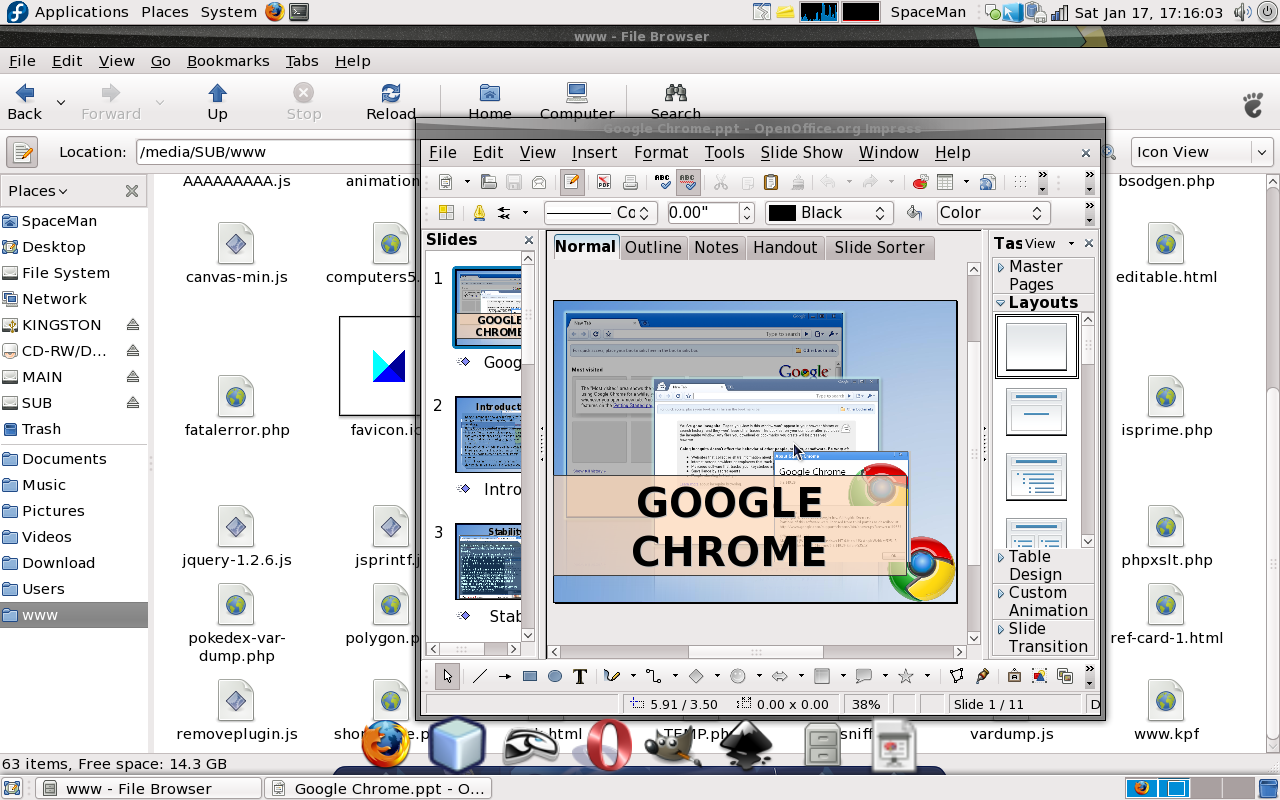Click the Hyperlink globe icon
Screen dimensions: 1280x800
[987, 182]
